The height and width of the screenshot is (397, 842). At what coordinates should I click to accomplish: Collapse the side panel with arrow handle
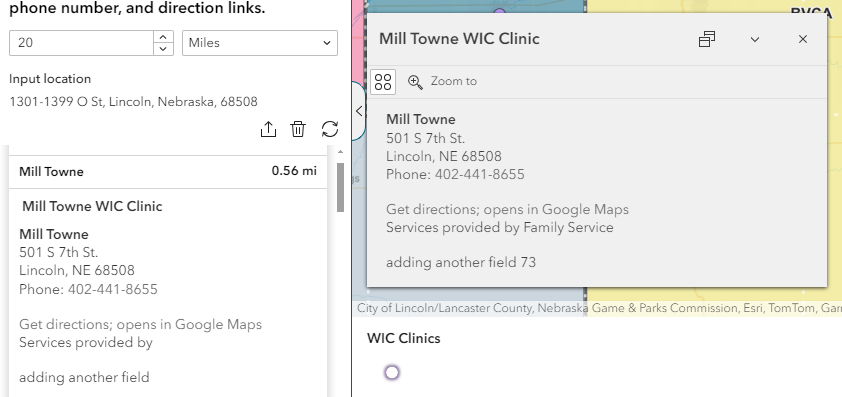point(359,111)
